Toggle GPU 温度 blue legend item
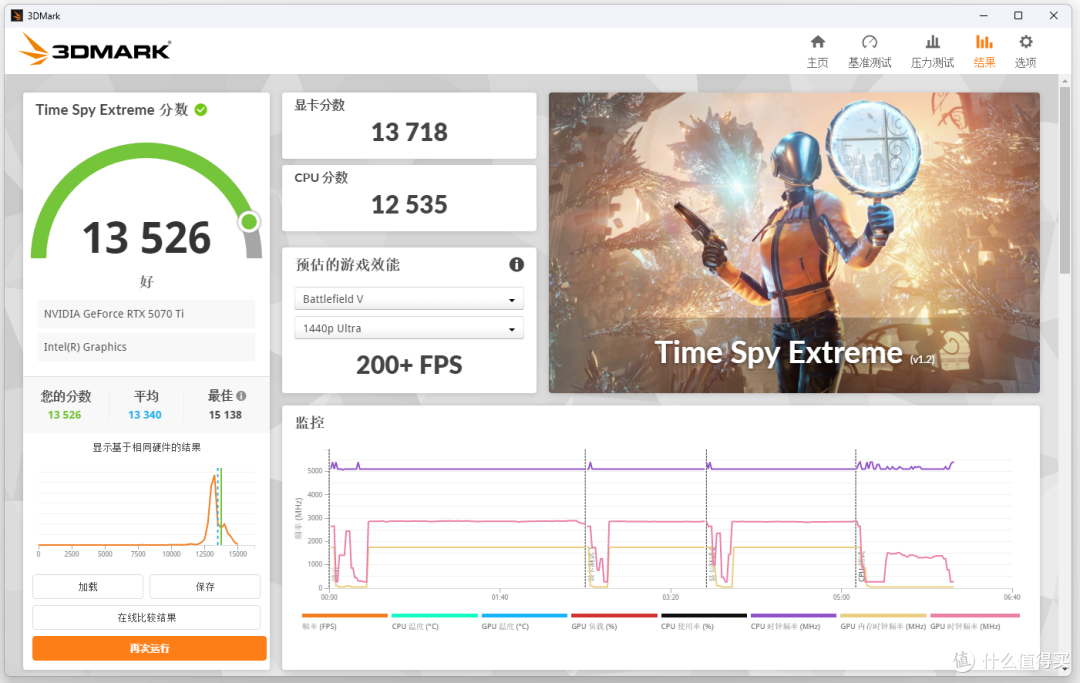Viewport: 1080px width, 683px height. 524,622
